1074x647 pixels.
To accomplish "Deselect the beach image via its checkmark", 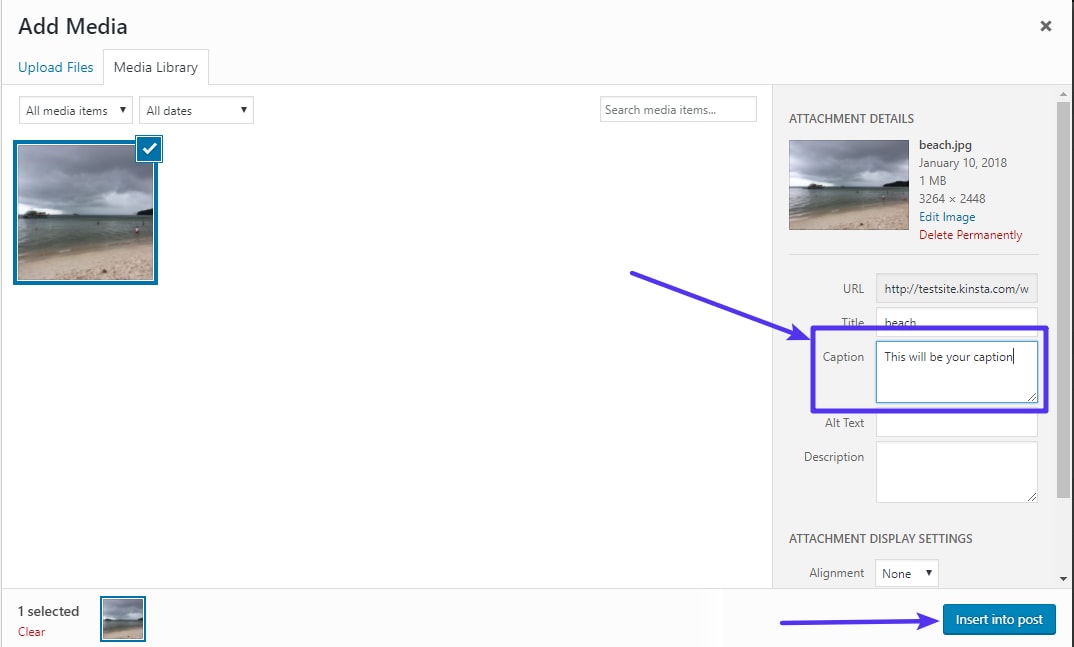I will tap(148, 148).
